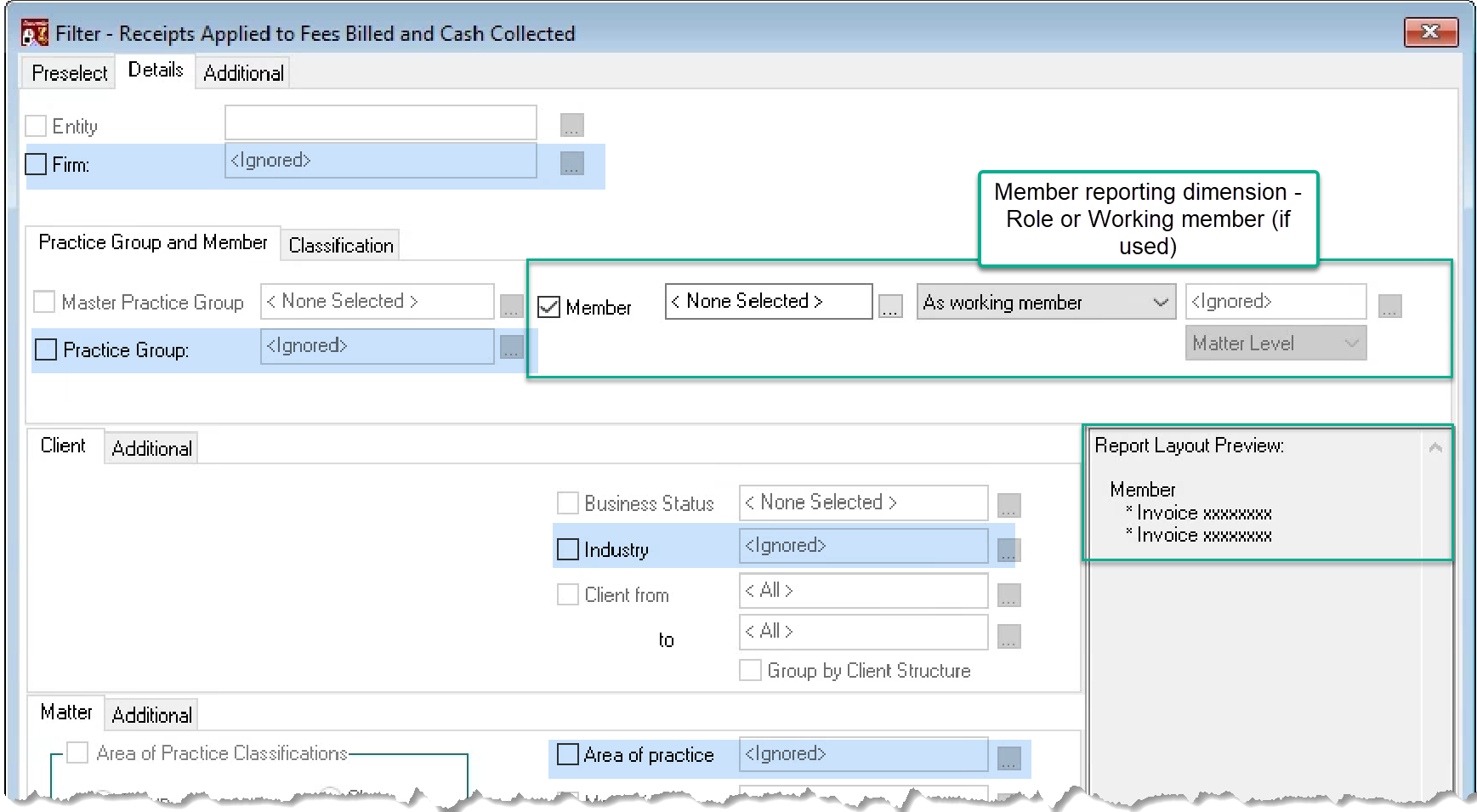Image resolution: width=1477 pixels, height=812 pixels.
Task: Enable Area of Practice Classifications checkbox
Action: click(77, 752)
